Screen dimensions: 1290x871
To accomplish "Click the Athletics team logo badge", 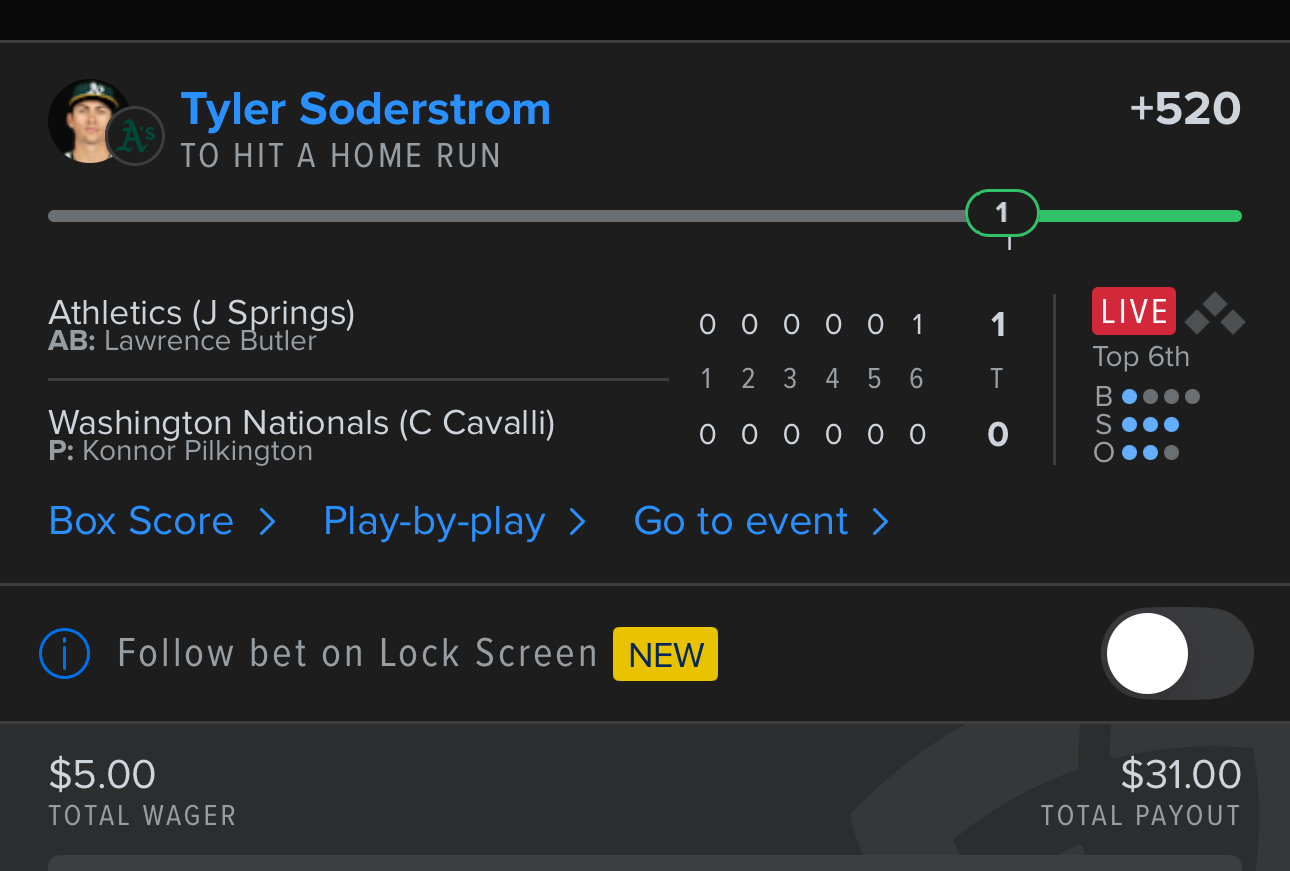I will (135, 136).
